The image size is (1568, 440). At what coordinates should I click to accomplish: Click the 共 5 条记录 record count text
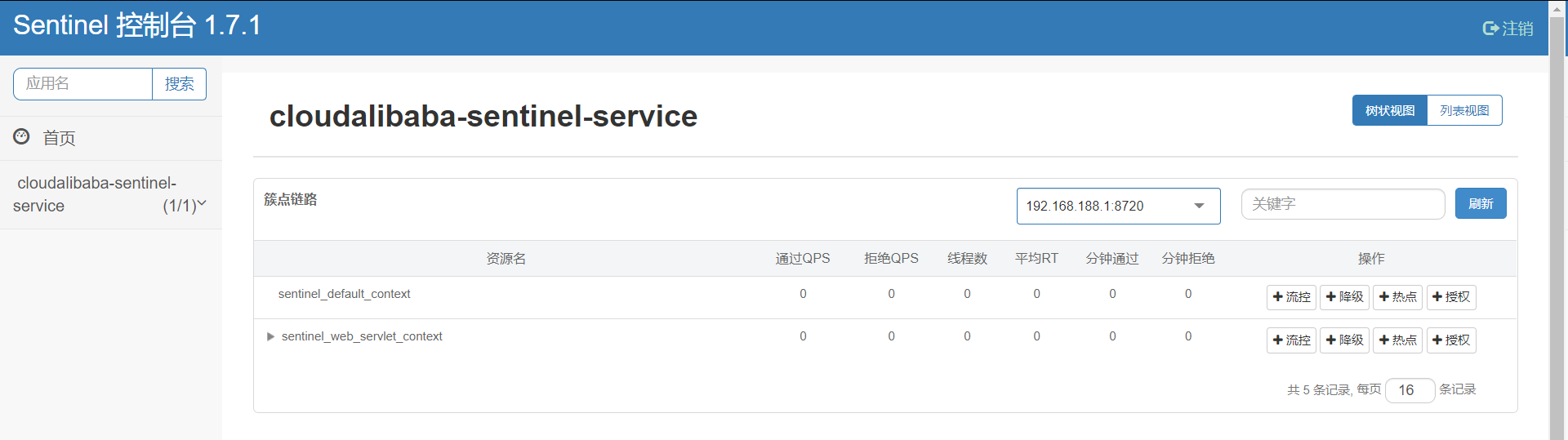[x=1318, y=390]
